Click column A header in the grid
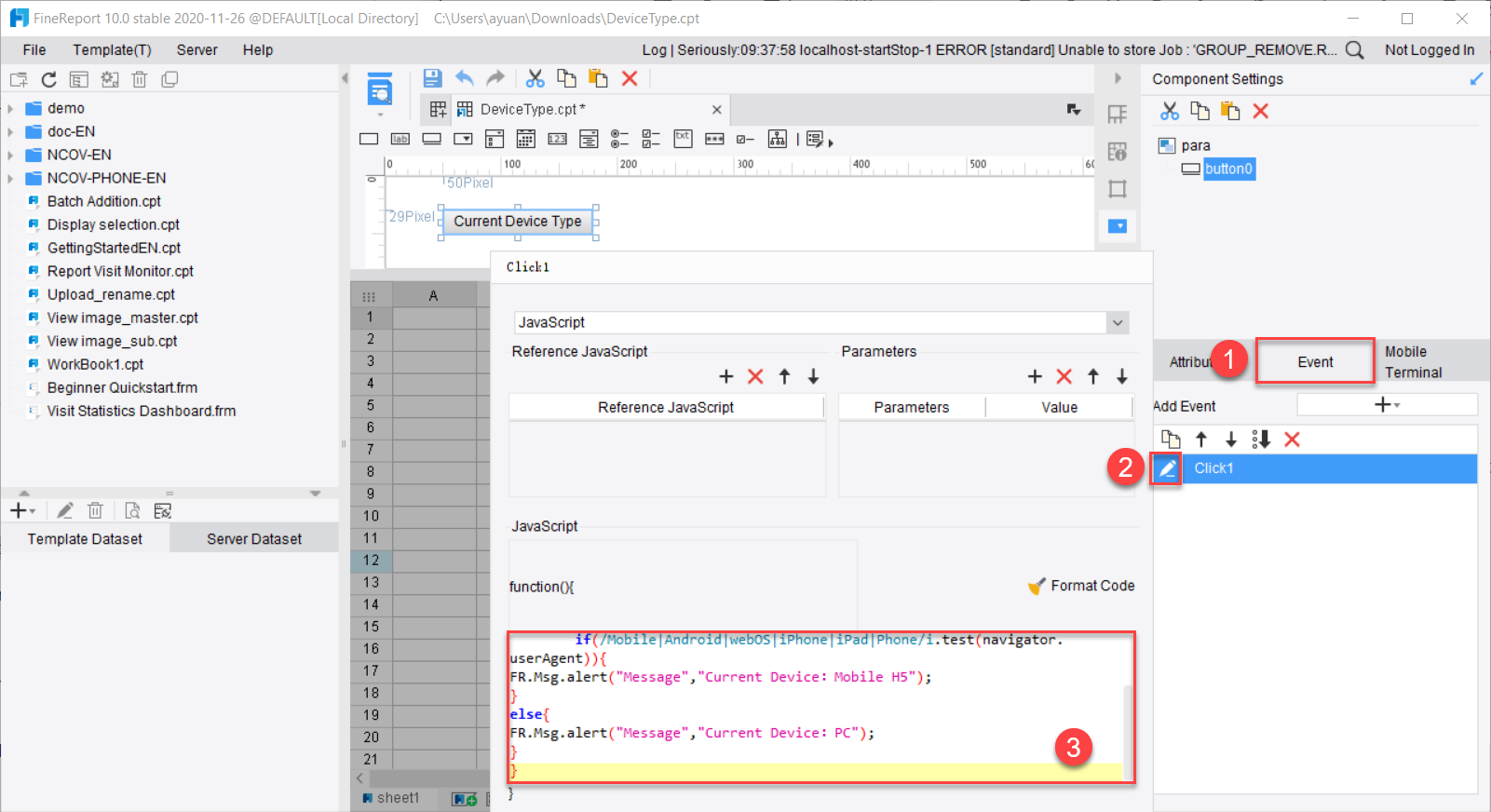 pyautogui.click(x=433, y=295)
